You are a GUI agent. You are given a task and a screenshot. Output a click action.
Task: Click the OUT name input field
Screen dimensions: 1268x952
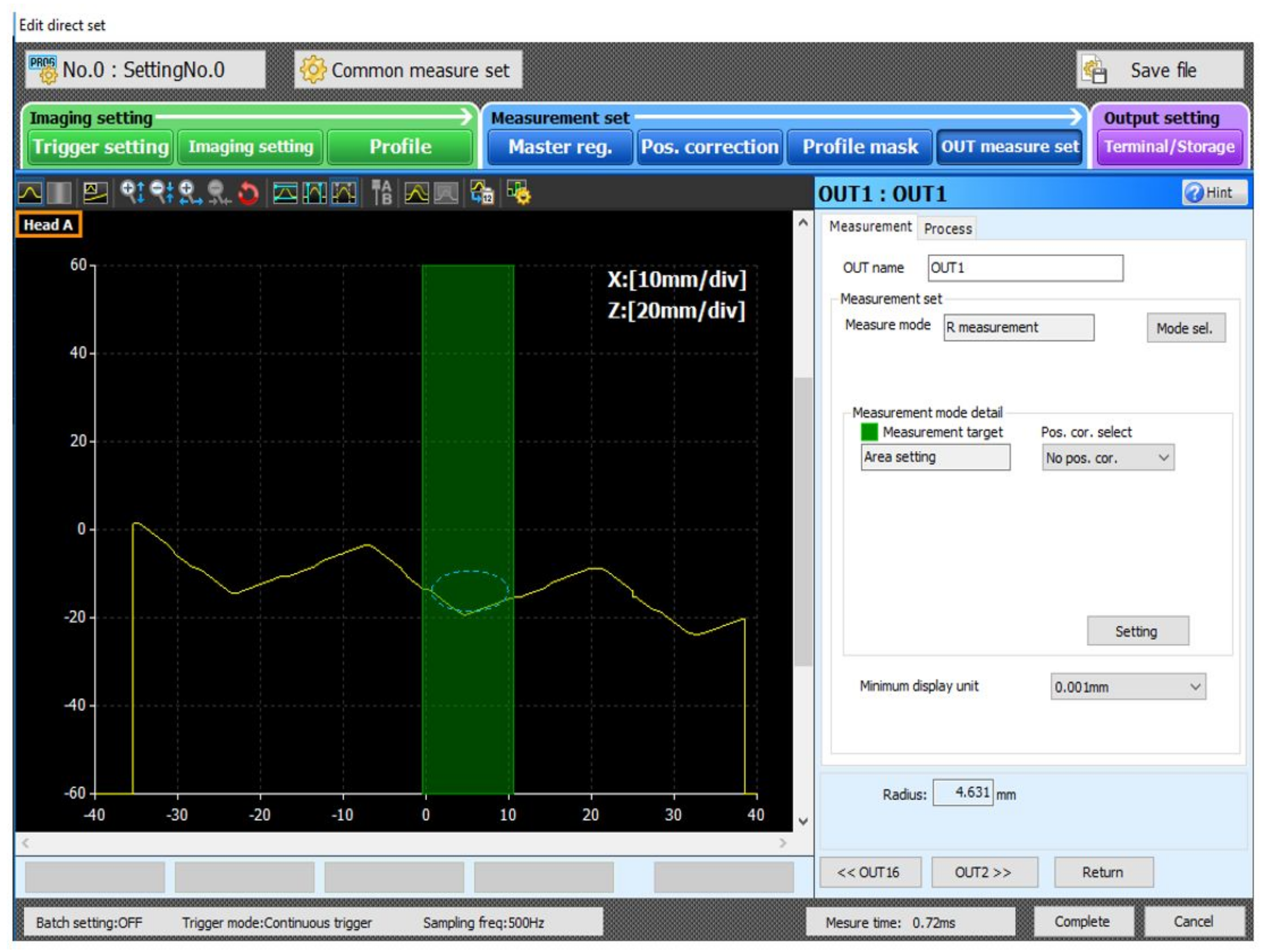[1025, 268]
